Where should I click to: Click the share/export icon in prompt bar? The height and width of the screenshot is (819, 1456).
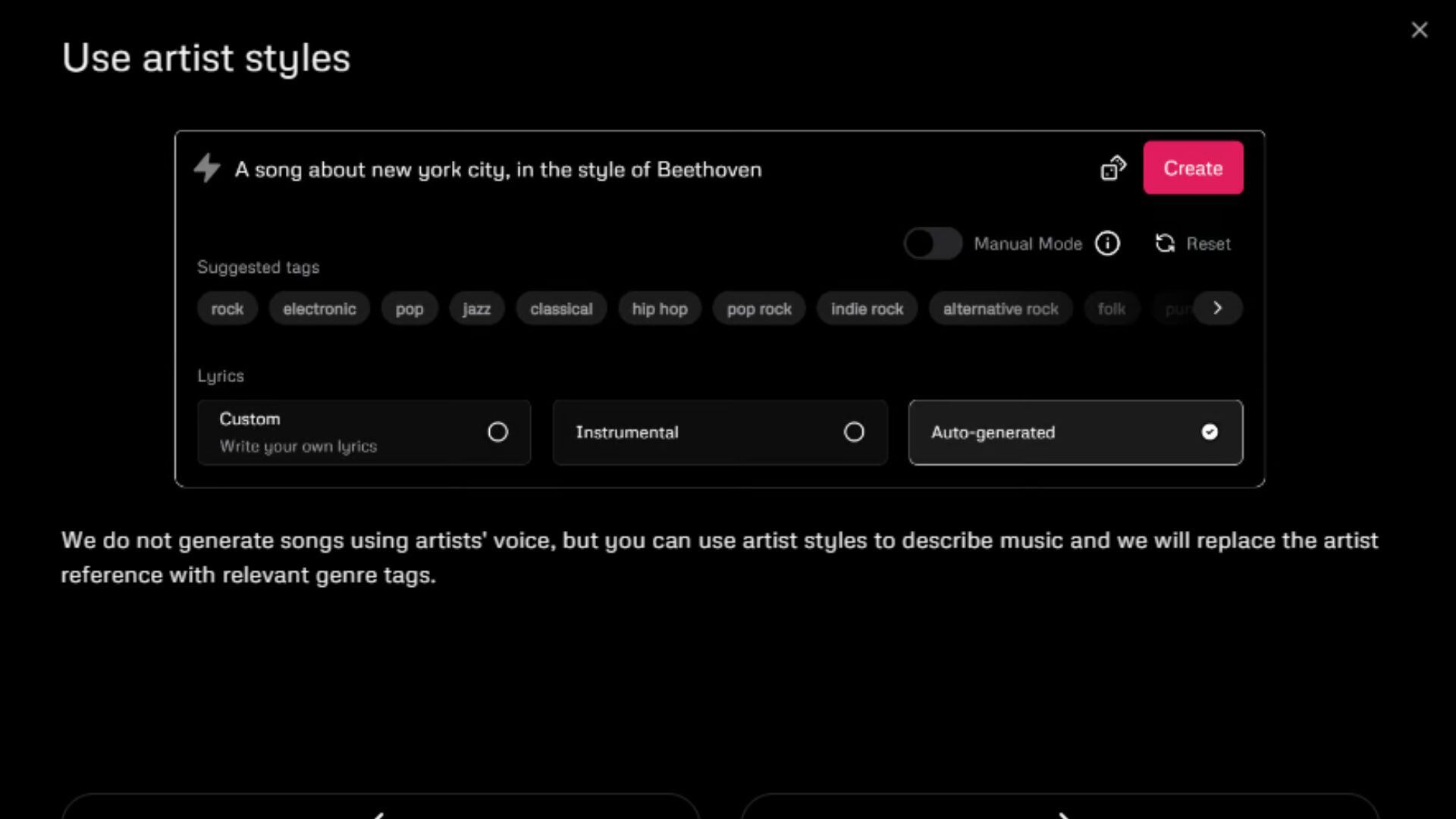[x=1113, y=168]
